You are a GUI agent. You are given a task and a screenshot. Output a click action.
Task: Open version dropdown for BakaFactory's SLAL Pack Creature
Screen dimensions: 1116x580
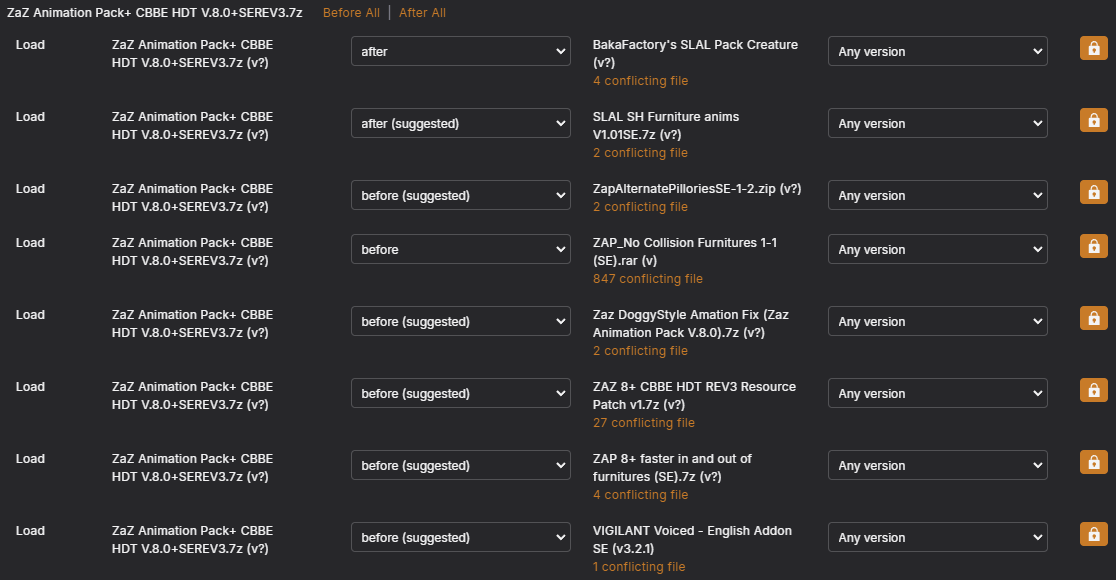click(x=937, y=51)
